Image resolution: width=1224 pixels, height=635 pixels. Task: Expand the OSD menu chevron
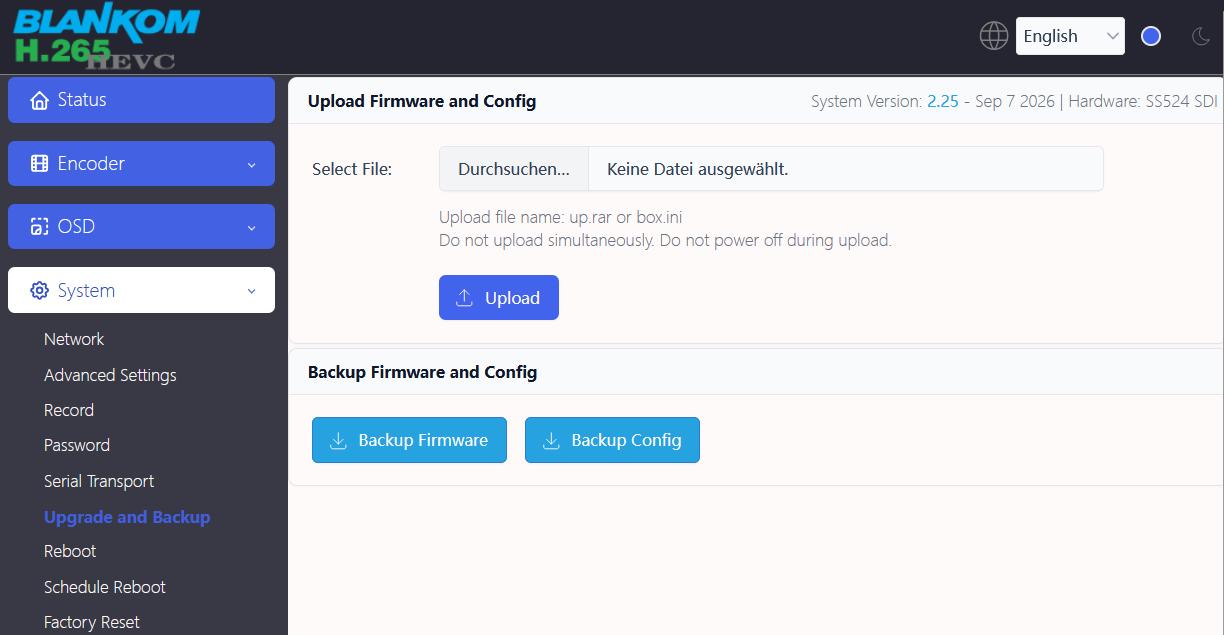click(251, 227)
